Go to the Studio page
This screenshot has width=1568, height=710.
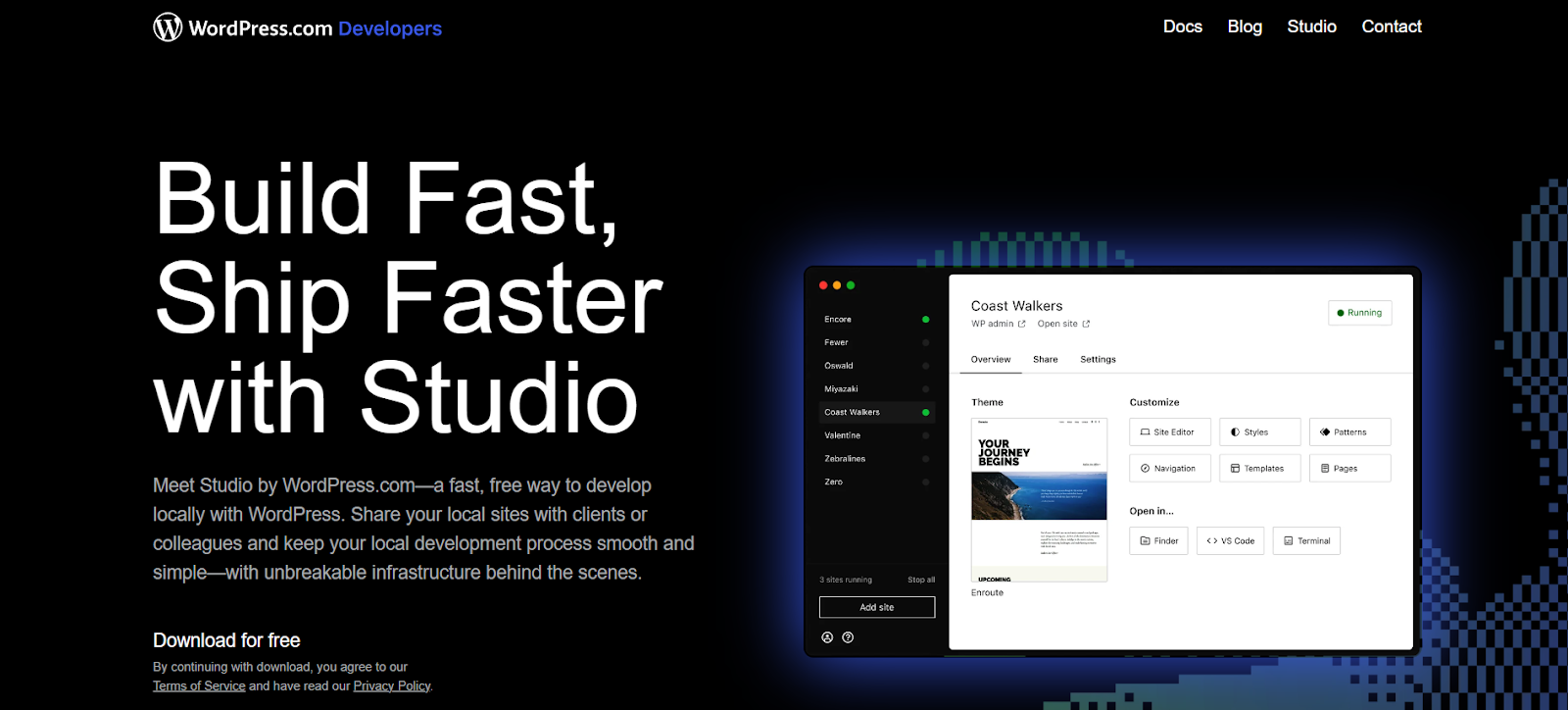1311,26
